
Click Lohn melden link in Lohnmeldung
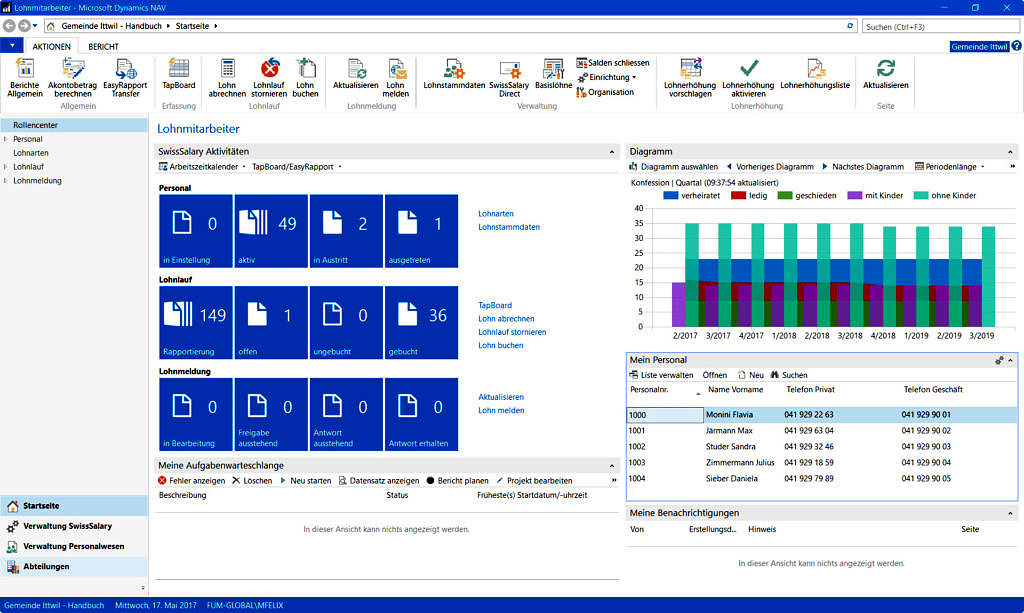click(501, 410)
